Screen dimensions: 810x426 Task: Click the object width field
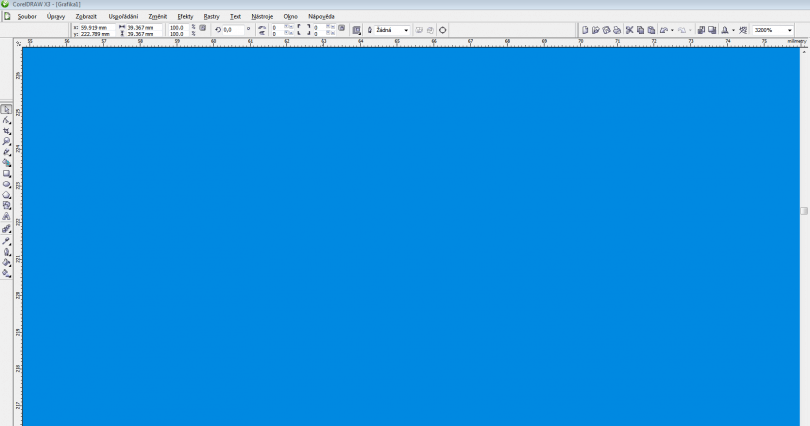144,27
